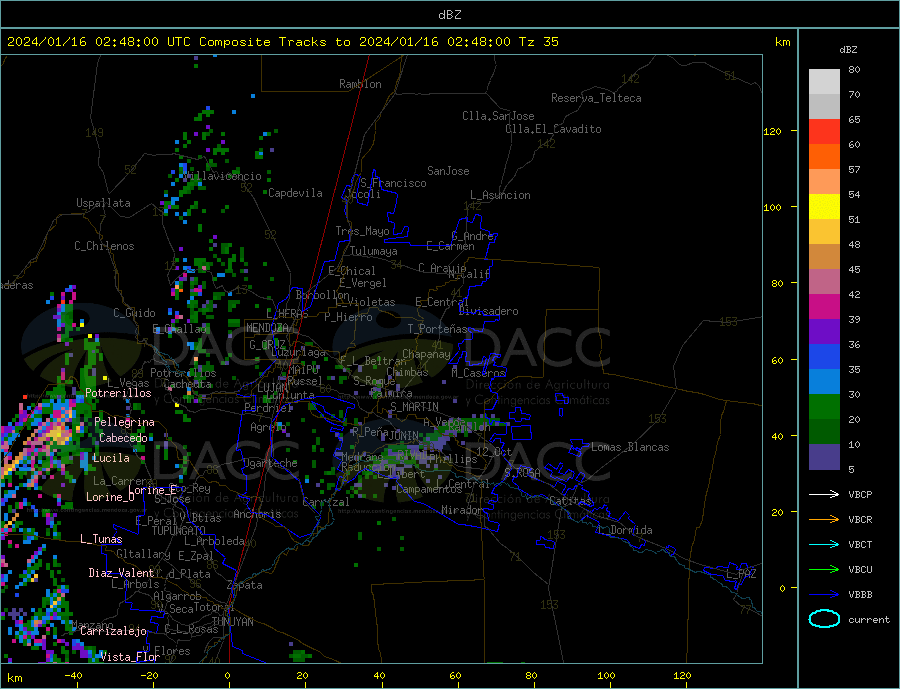
Task: Click the 'Cabecedo' place label
Action: [123, 438]
